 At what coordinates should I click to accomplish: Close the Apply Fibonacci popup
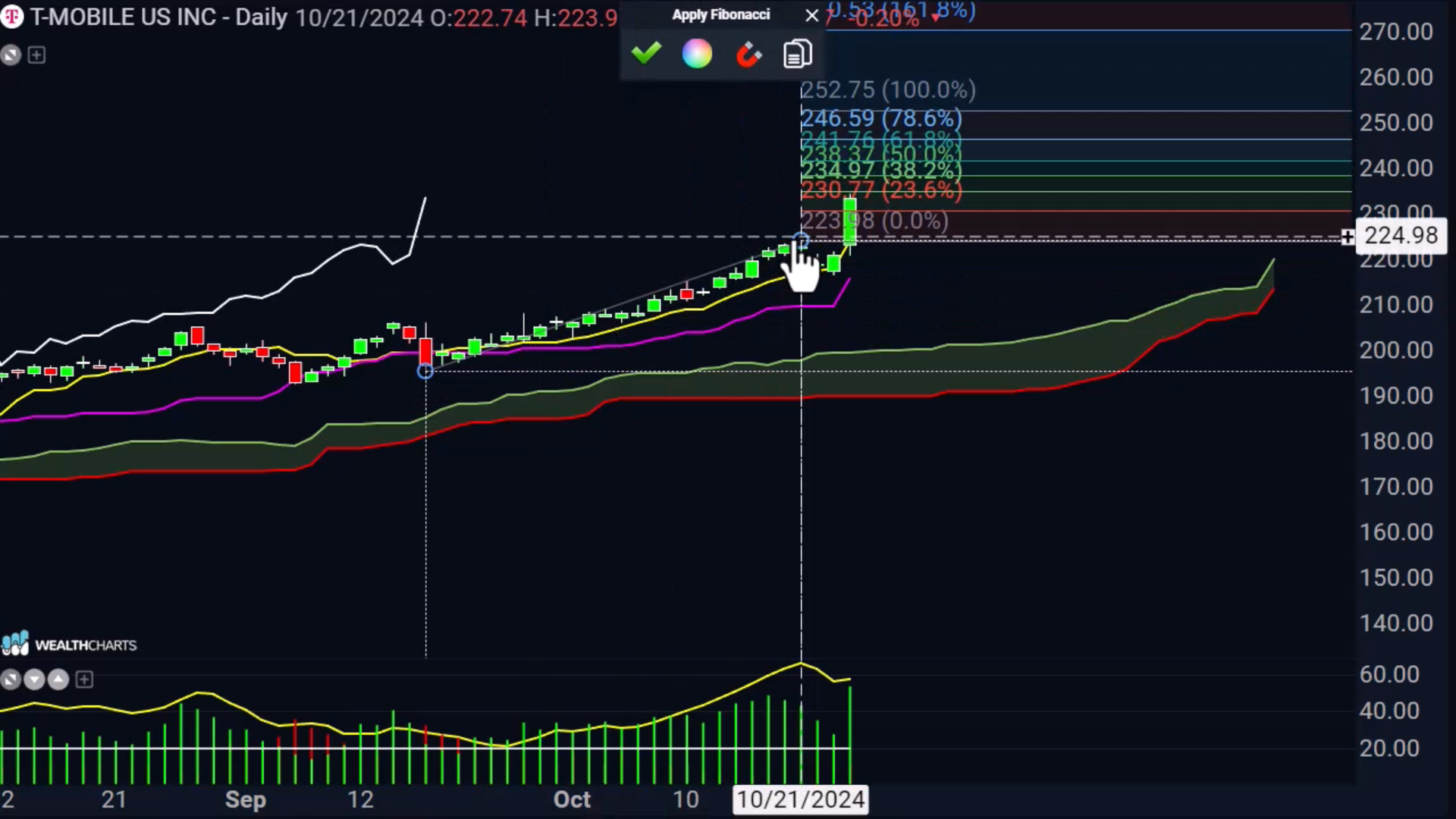(811, 15)
